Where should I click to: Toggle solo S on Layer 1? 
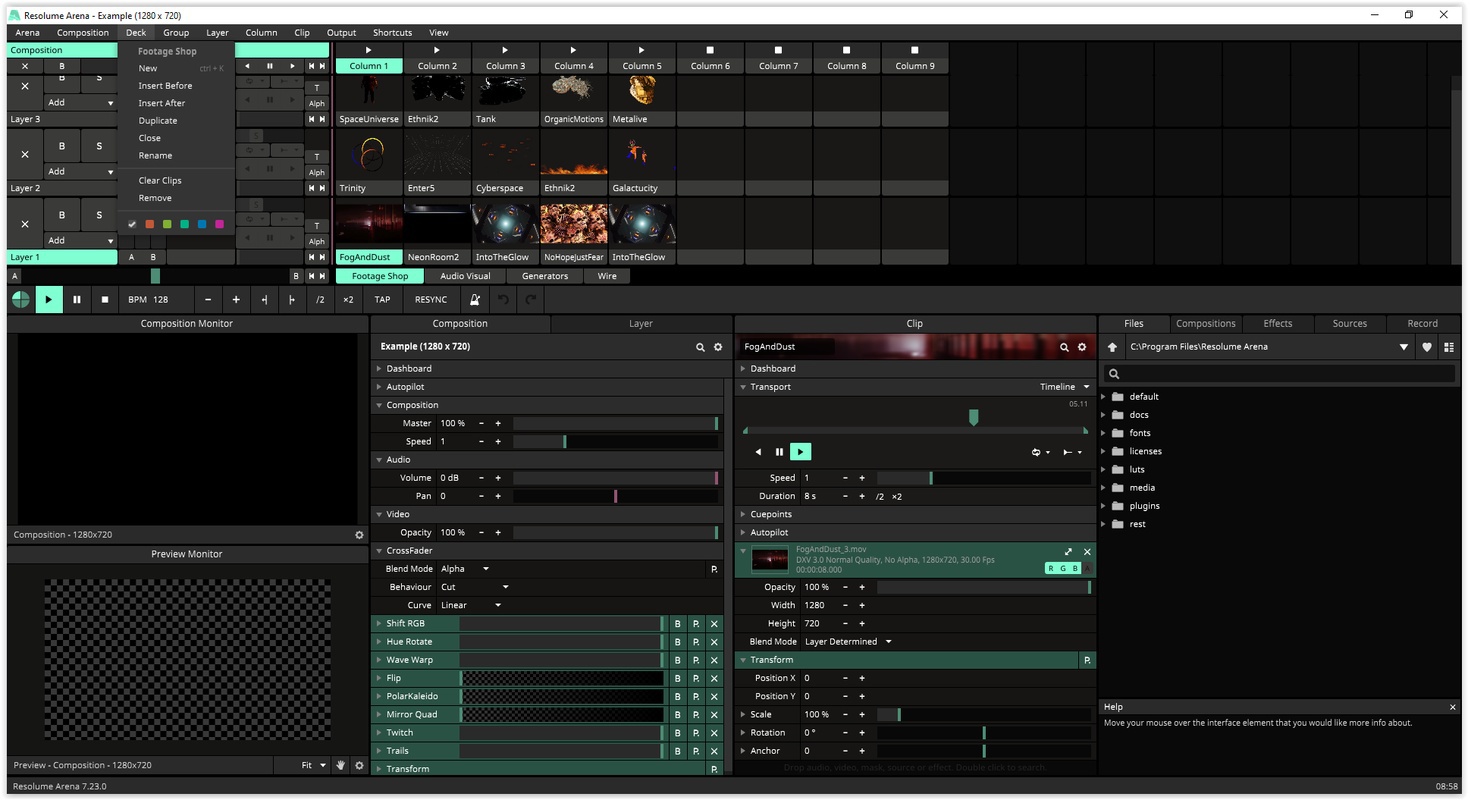pos(99,215)
